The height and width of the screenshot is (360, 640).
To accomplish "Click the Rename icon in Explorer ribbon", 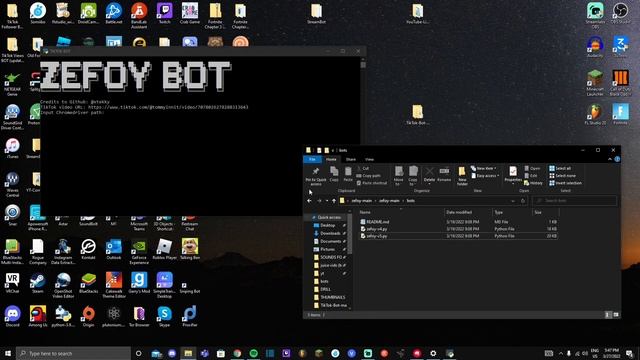I will point(444,174).
